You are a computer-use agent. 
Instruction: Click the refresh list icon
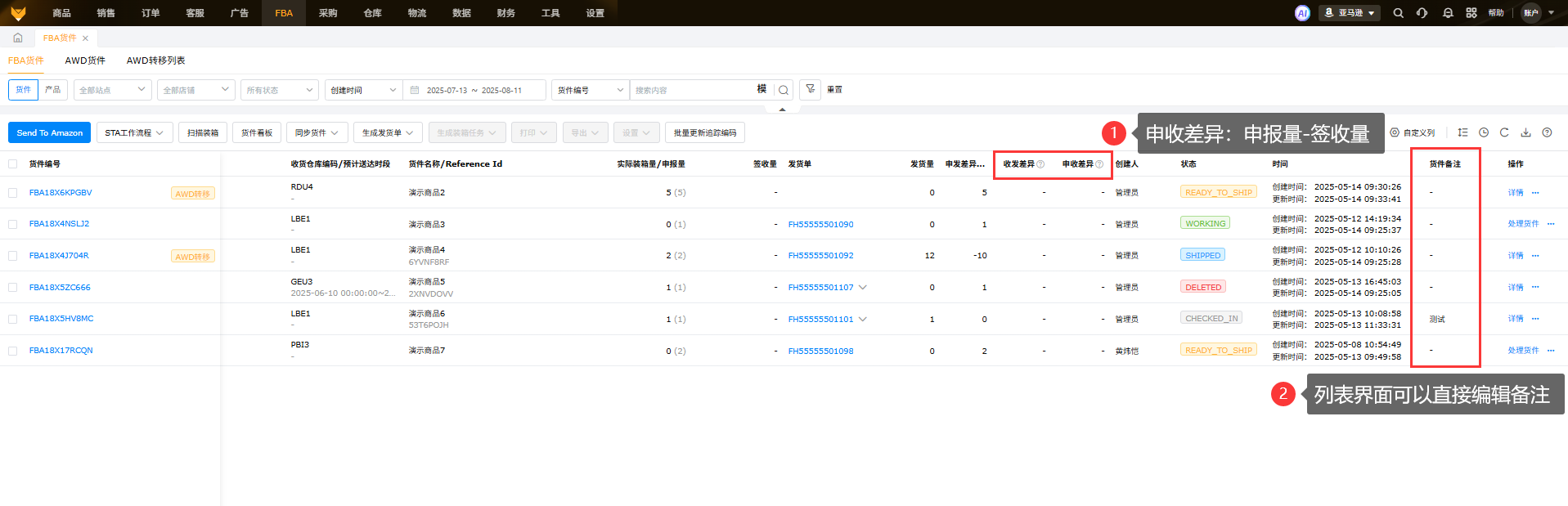1504,132
